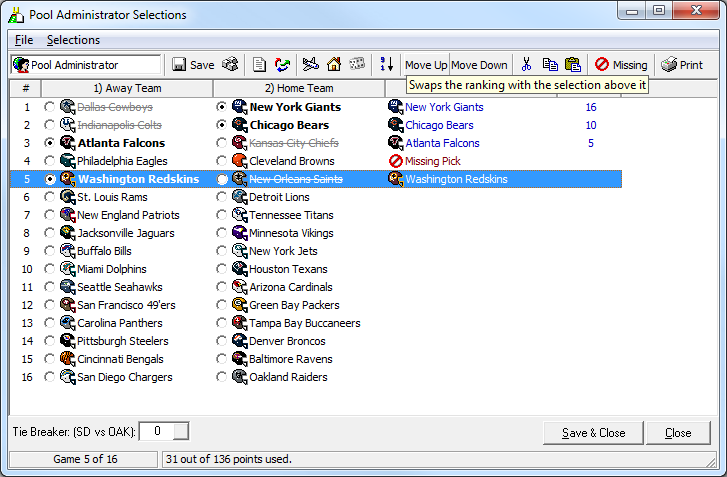This screenshot has width=727, height=477.
Task: Click the Paste clipboard icon
Action: click(x=573, y=64)
